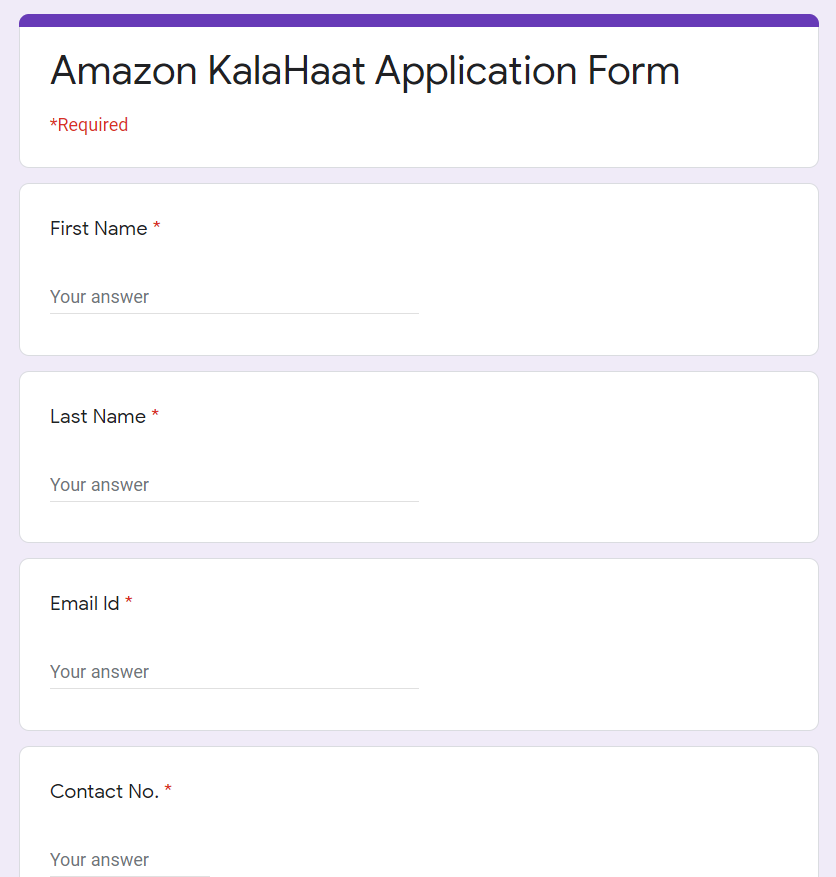Click the word Amazon in the title
This screenshot has height=877, width=836.
(x=122, y=72)
